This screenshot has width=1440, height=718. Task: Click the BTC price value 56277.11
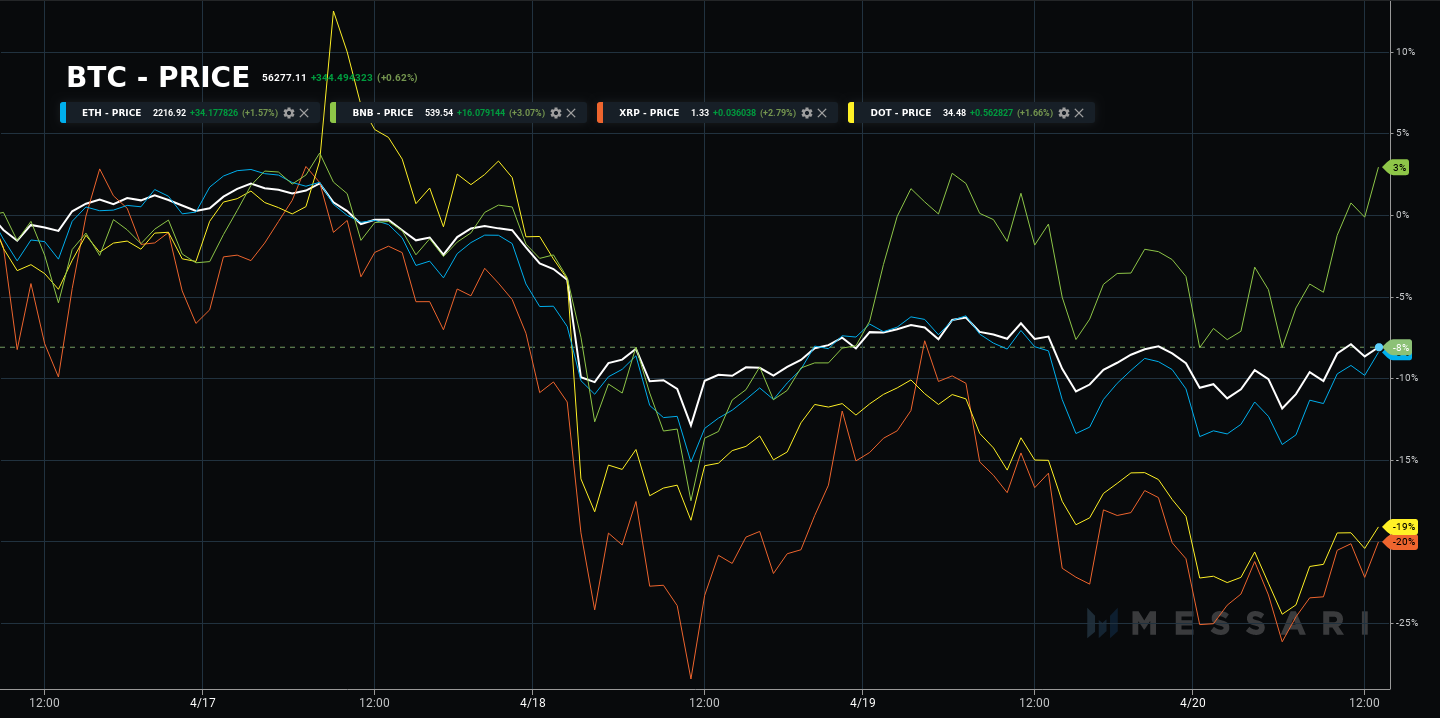(284, 77)
